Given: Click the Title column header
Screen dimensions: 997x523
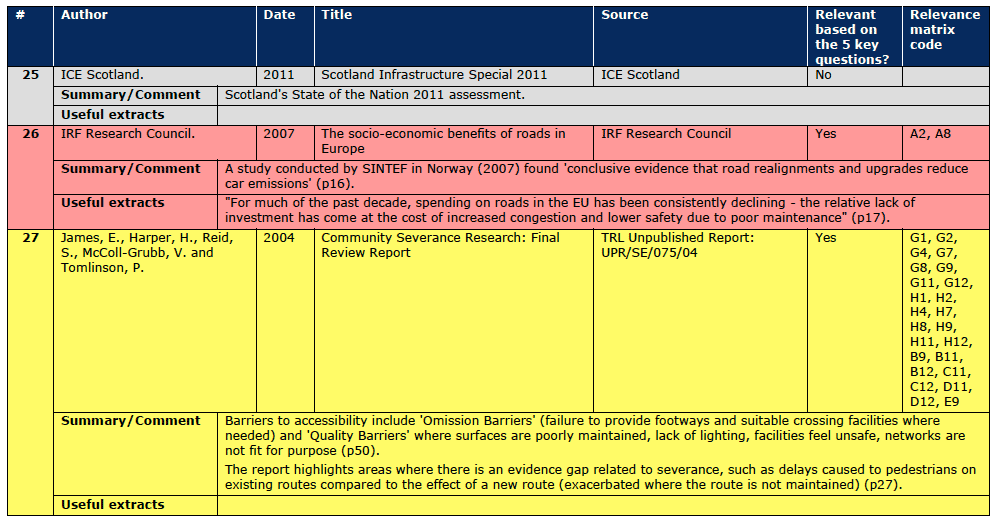Looking at the screenshot, I should 337,15.
